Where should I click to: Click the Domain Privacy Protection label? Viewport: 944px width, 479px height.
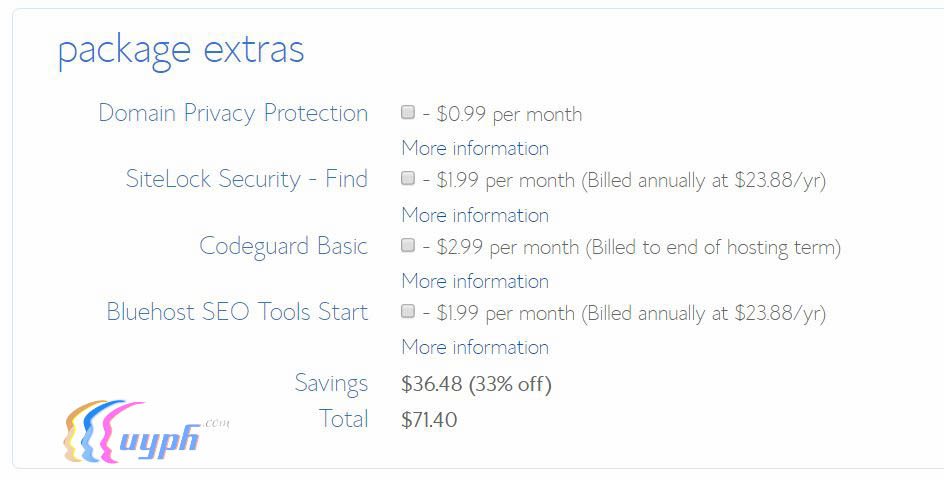(233, 113)
